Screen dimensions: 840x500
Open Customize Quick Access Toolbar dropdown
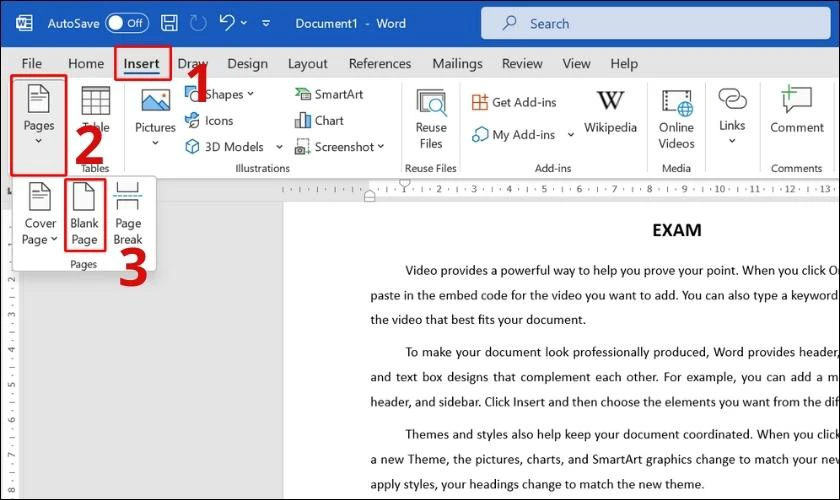click(266, 23)
